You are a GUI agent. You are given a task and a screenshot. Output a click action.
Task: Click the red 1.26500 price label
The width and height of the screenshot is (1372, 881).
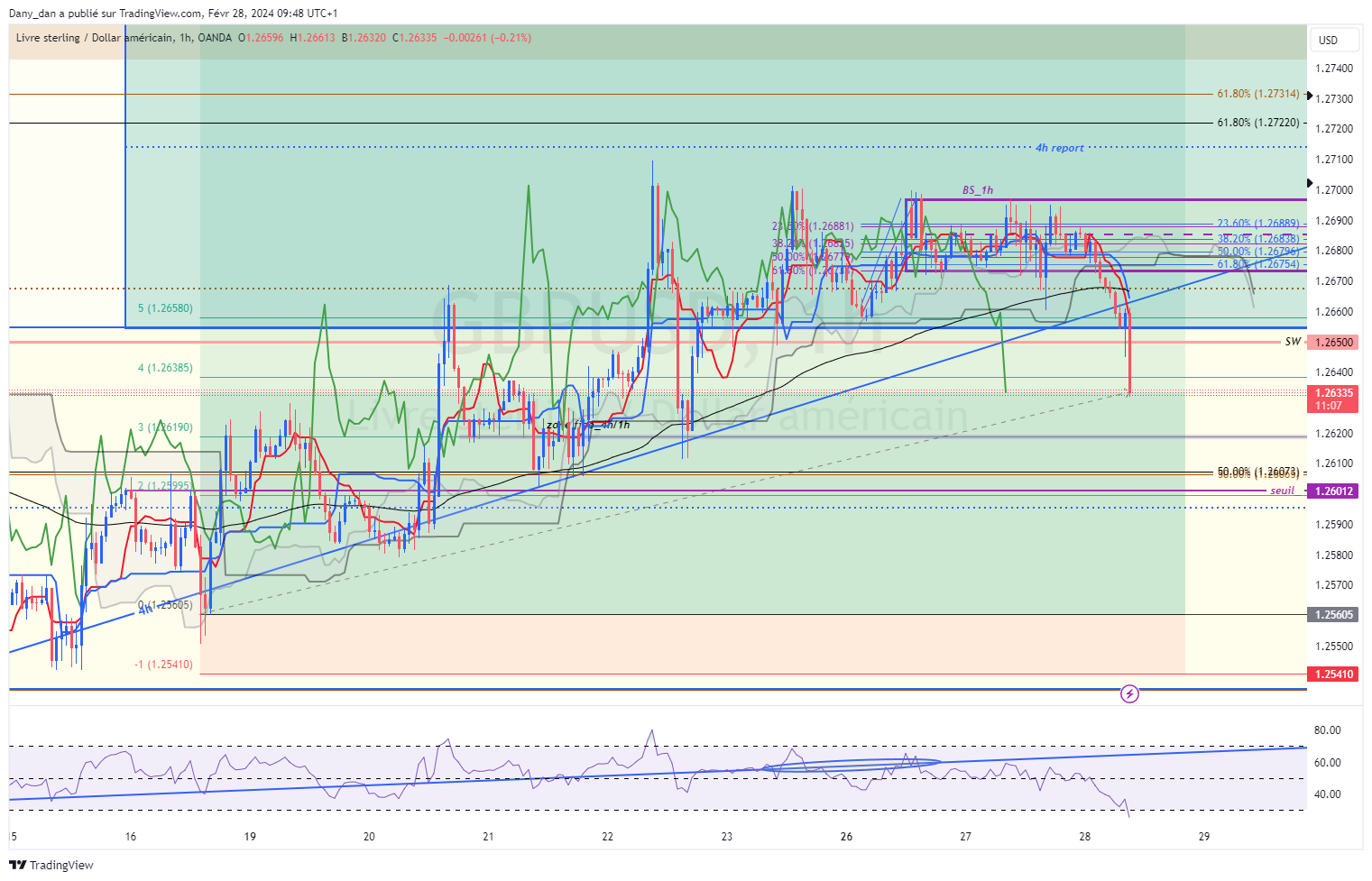[x=1334, y=343]
